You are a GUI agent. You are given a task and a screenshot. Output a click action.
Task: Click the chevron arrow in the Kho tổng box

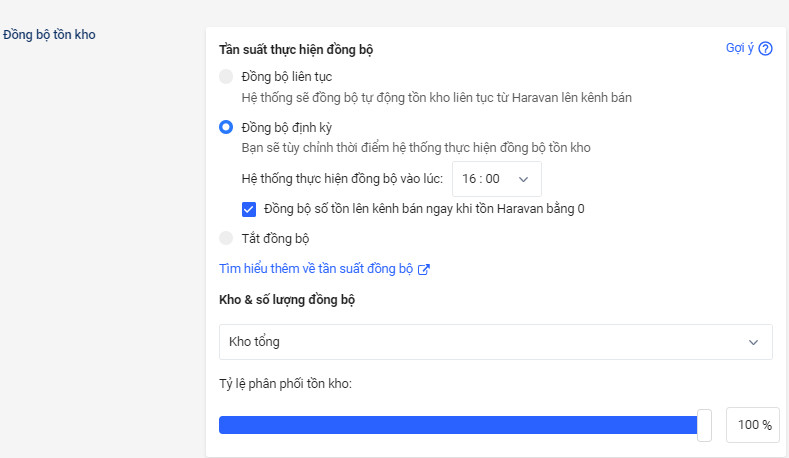[753, 342]
